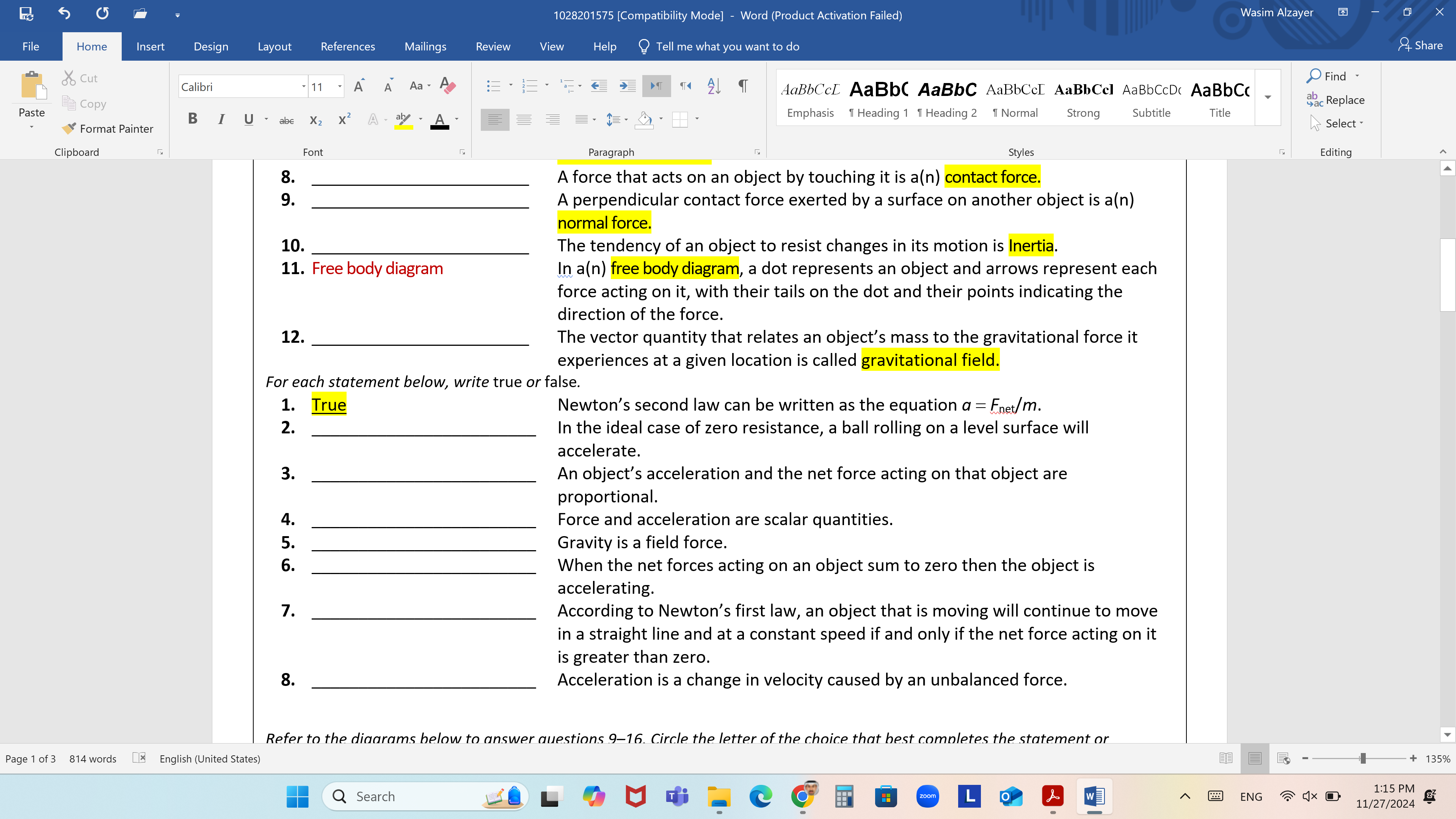Apply the Heading 1 style

[879, 98]
